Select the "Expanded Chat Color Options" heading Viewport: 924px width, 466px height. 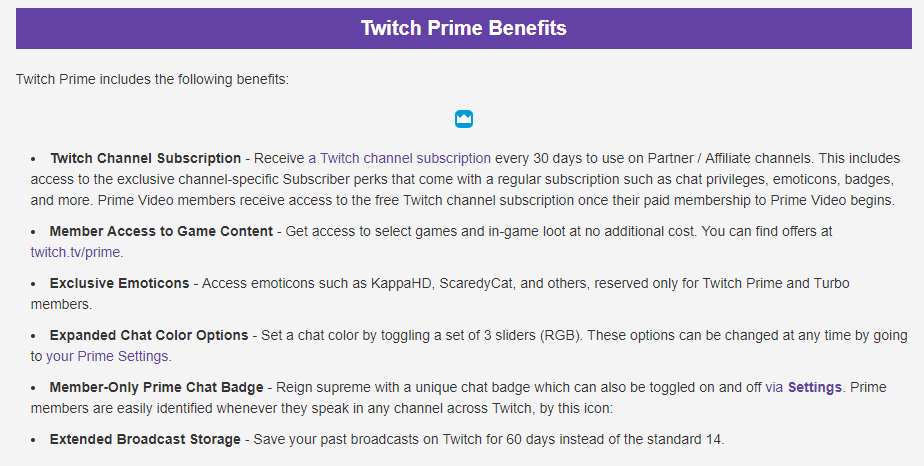[147, 335]
